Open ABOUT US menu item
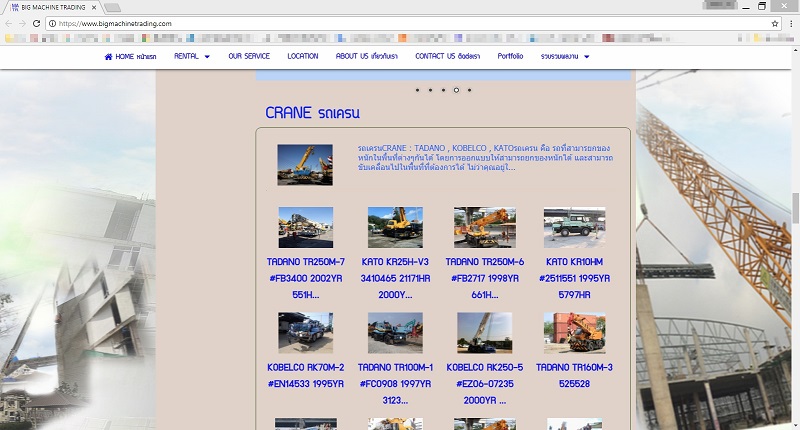The image size is (800, 430). [x=366, y=56]
